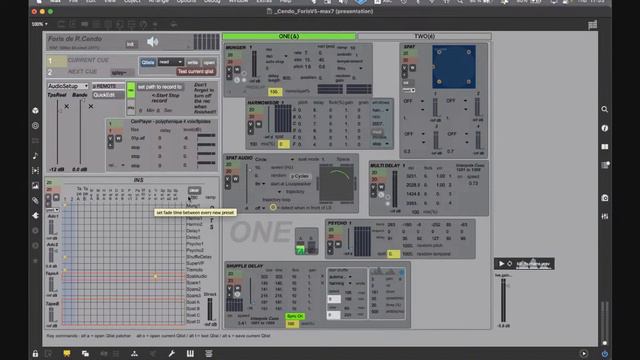Viewport: 640px width, 360px height.
Task: Toggle the yellow Presentation Mode icon in bottom toolbar
Action: (67, 353)
